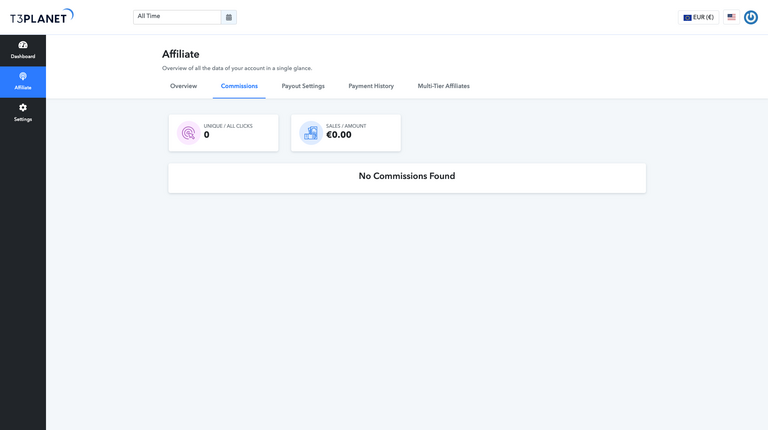Screen dimensions: 768x430
Task: Select the Affiliate sidebar icon
Action: pos(23,77)
